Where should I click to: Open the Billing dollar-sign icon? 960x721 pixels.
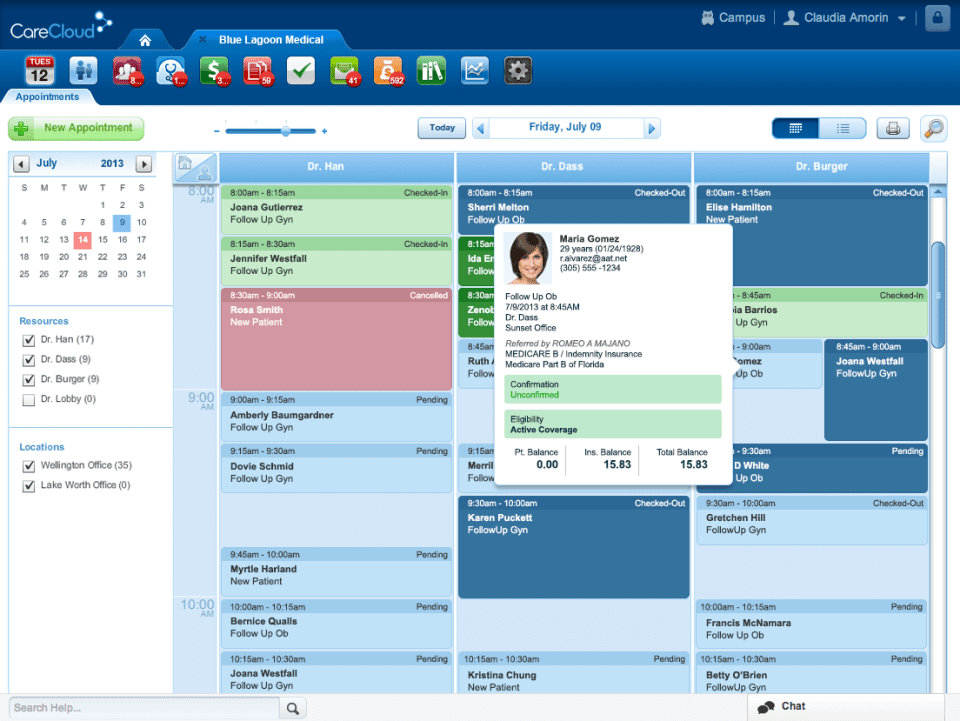pyautogui.click(x=214, y=70)
